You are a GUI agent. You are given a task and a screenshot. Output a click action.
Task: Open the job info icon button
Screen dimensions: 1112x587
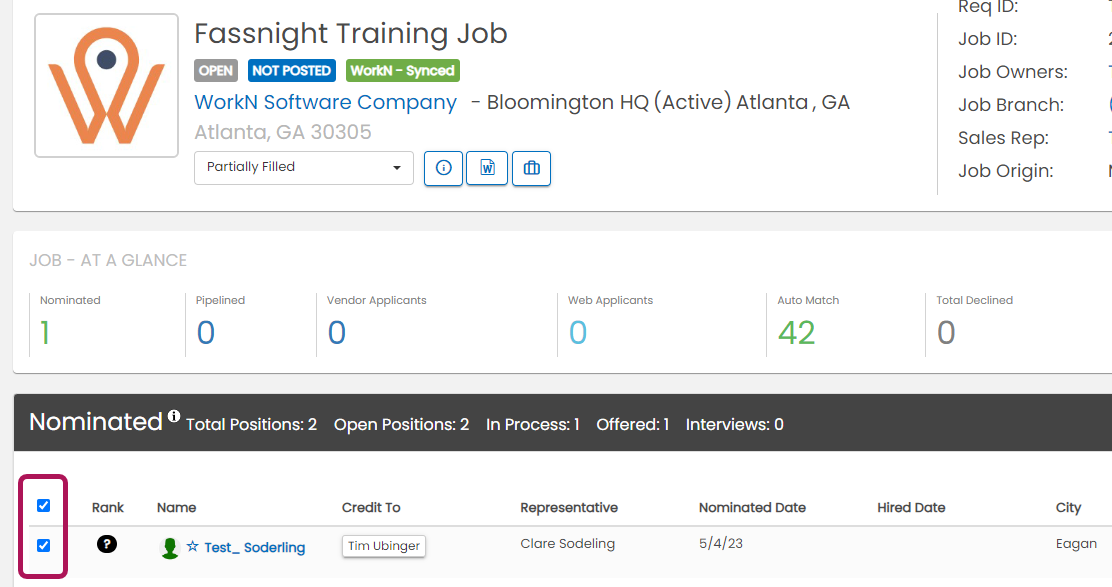coord(443,168)
